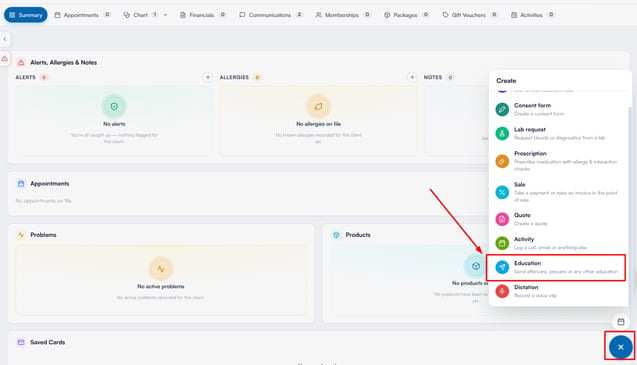
Task: Open the Summary tab
Action: point(26,15)
